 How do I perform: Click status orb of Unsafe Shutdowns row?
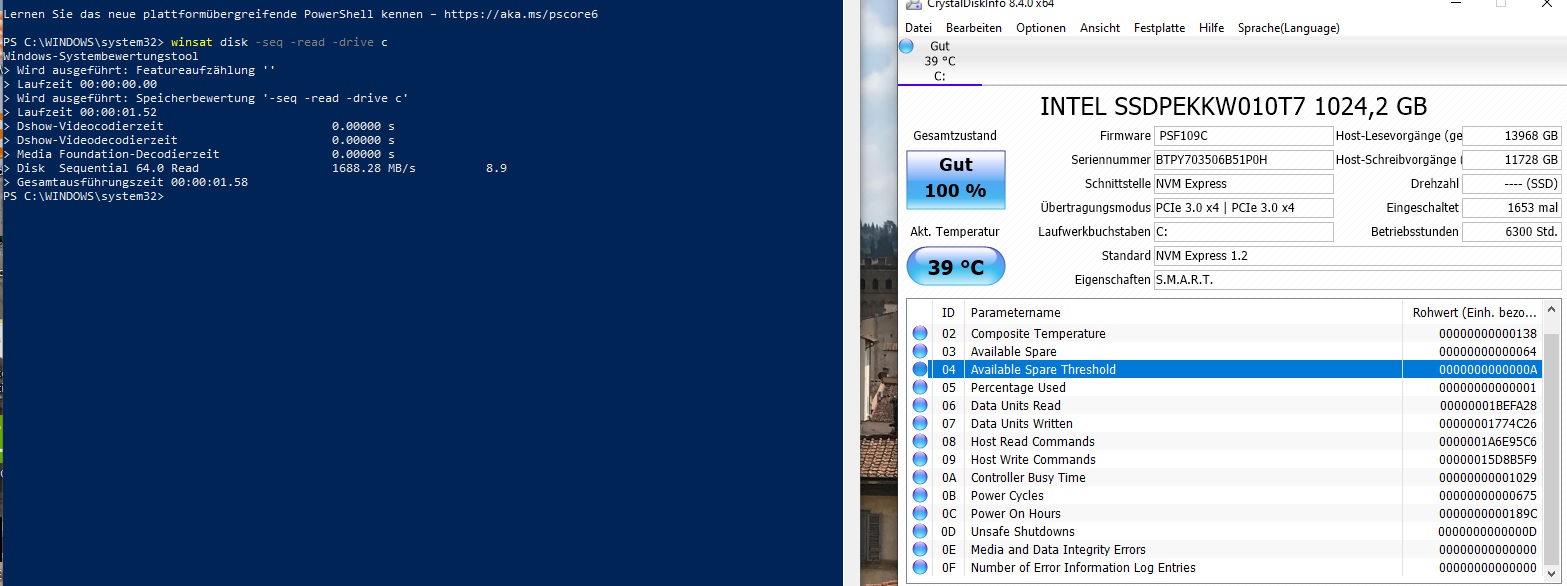point(920,532)
